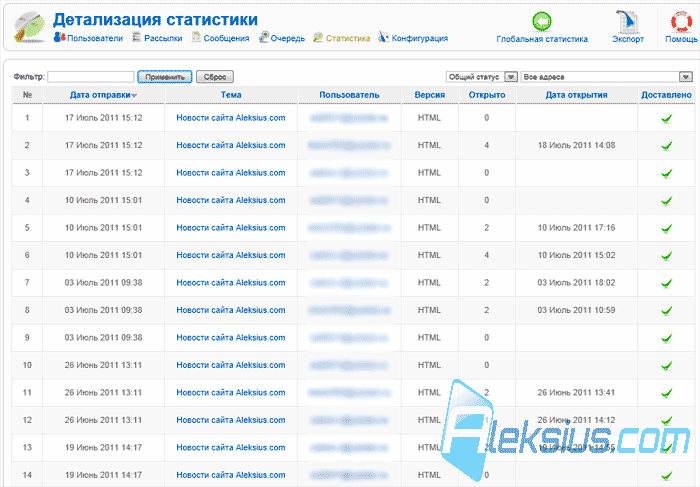Sort by Пользователь column header

[x=349, y=95]
